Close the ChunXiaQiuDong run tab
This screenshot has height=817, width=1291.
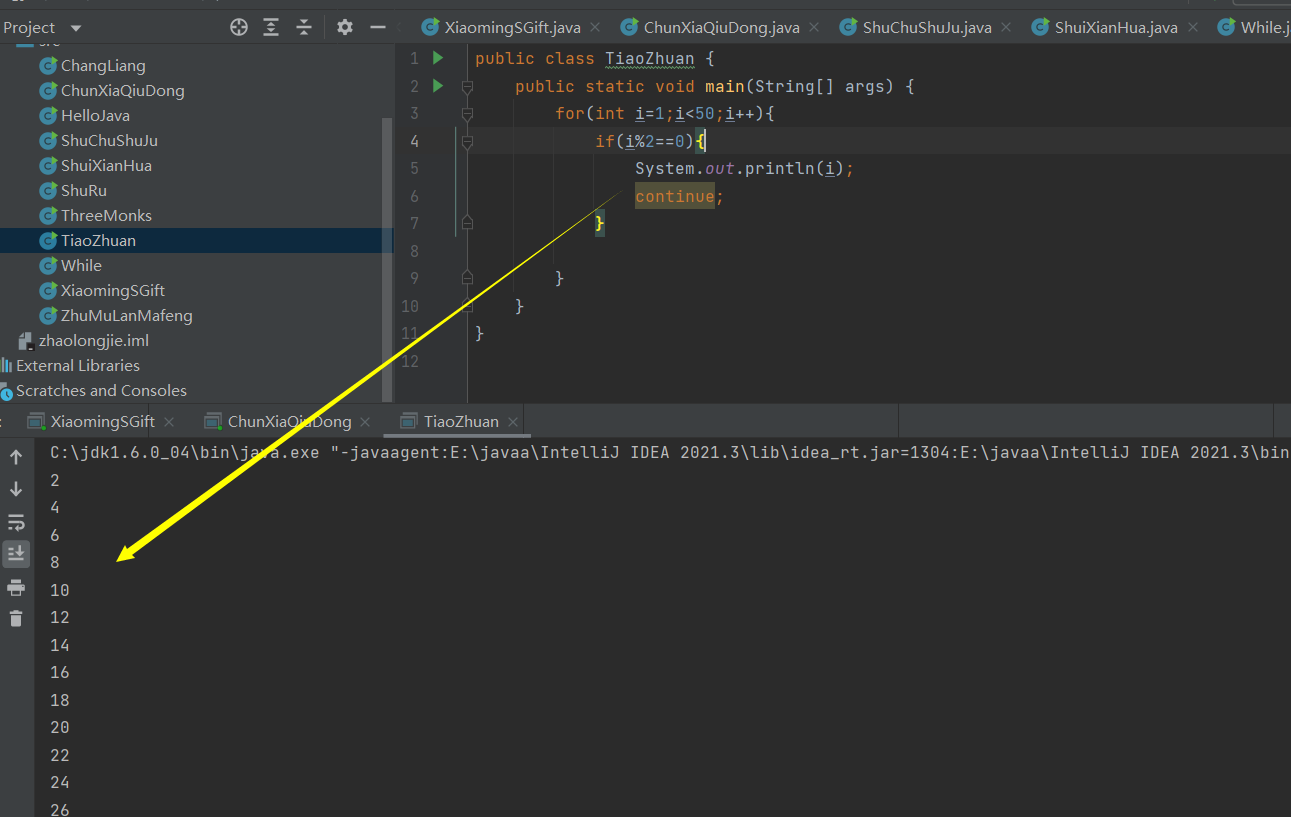pos(365,422)
